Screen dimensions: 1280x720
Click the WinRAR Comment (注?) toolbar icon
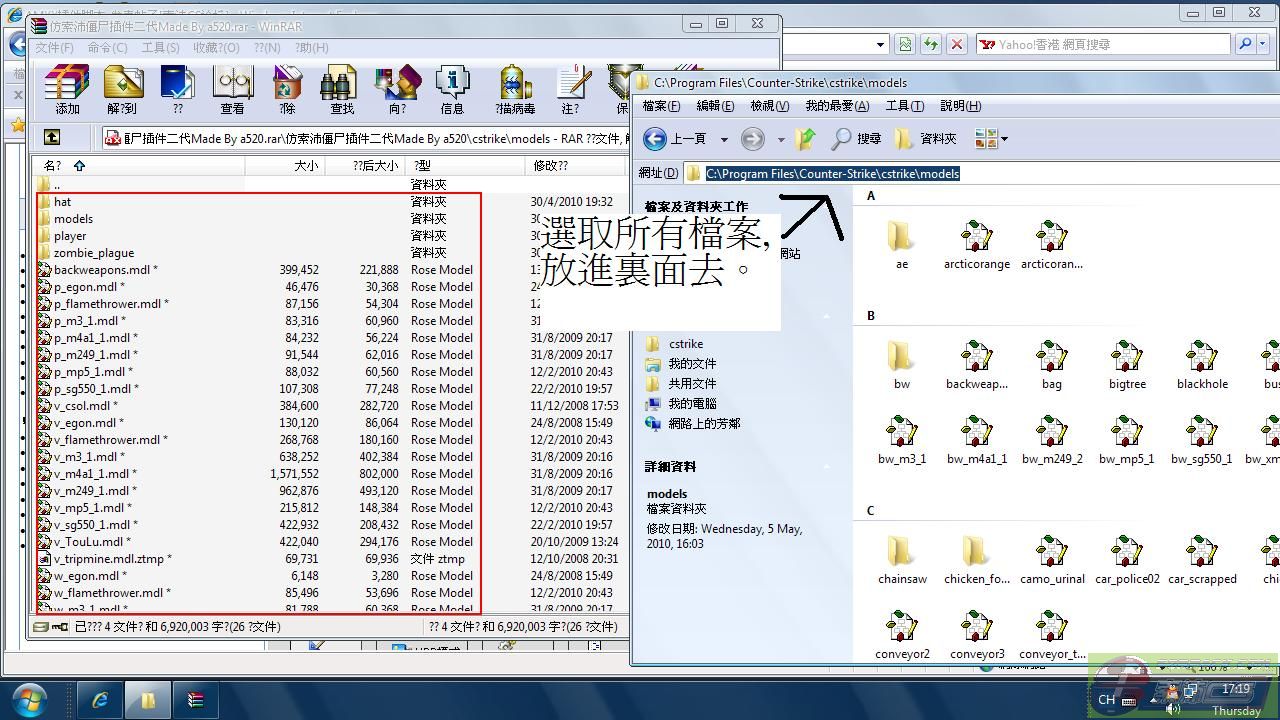pos(572,90)
